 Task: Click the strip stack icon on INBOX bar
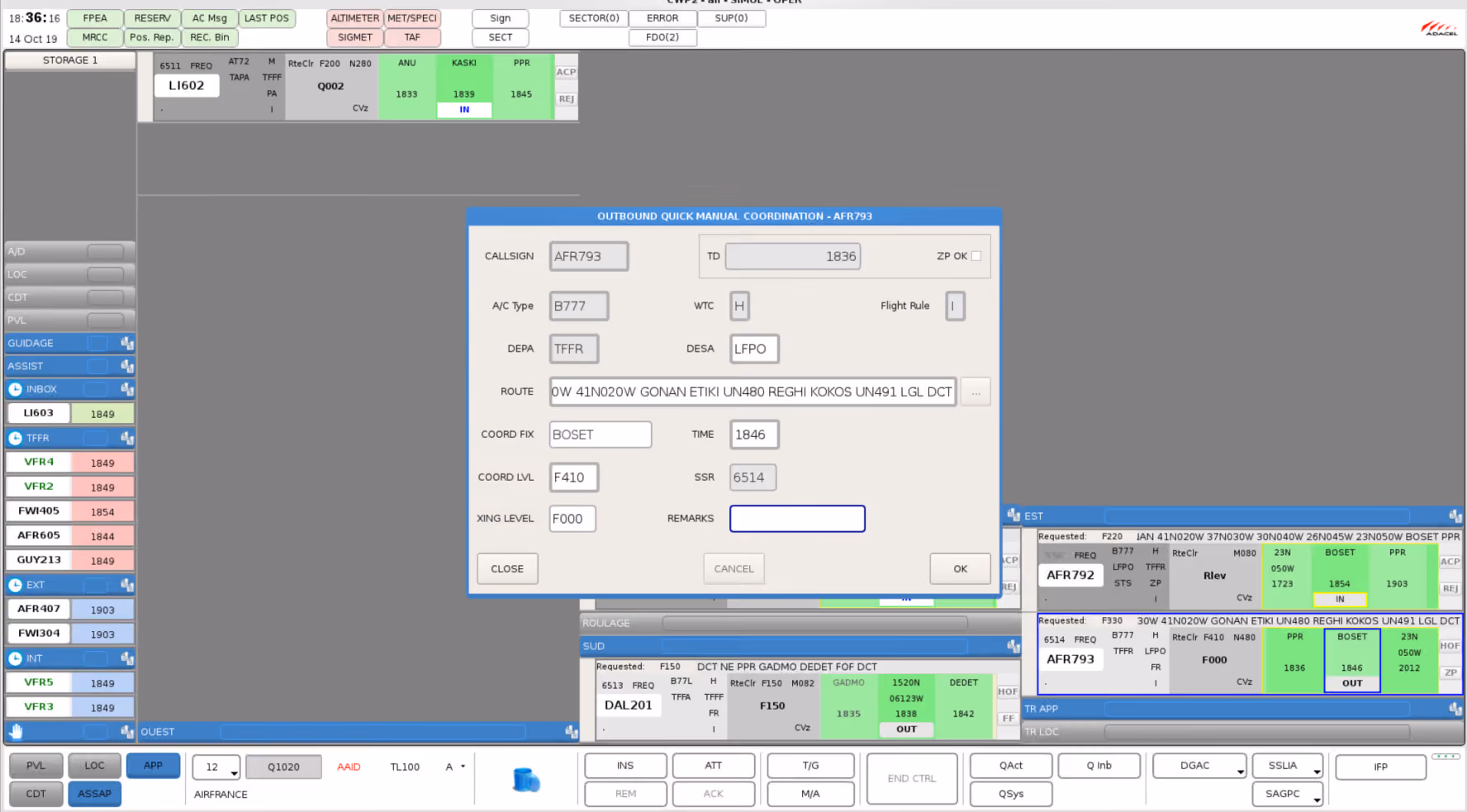127,389
